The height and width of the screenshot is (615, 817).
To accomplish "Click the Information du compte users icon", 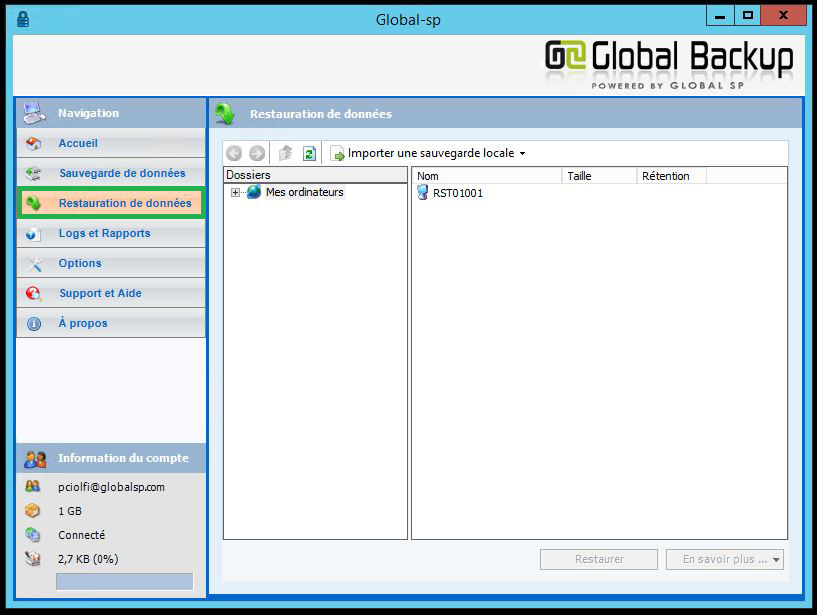I will [35, 459].
